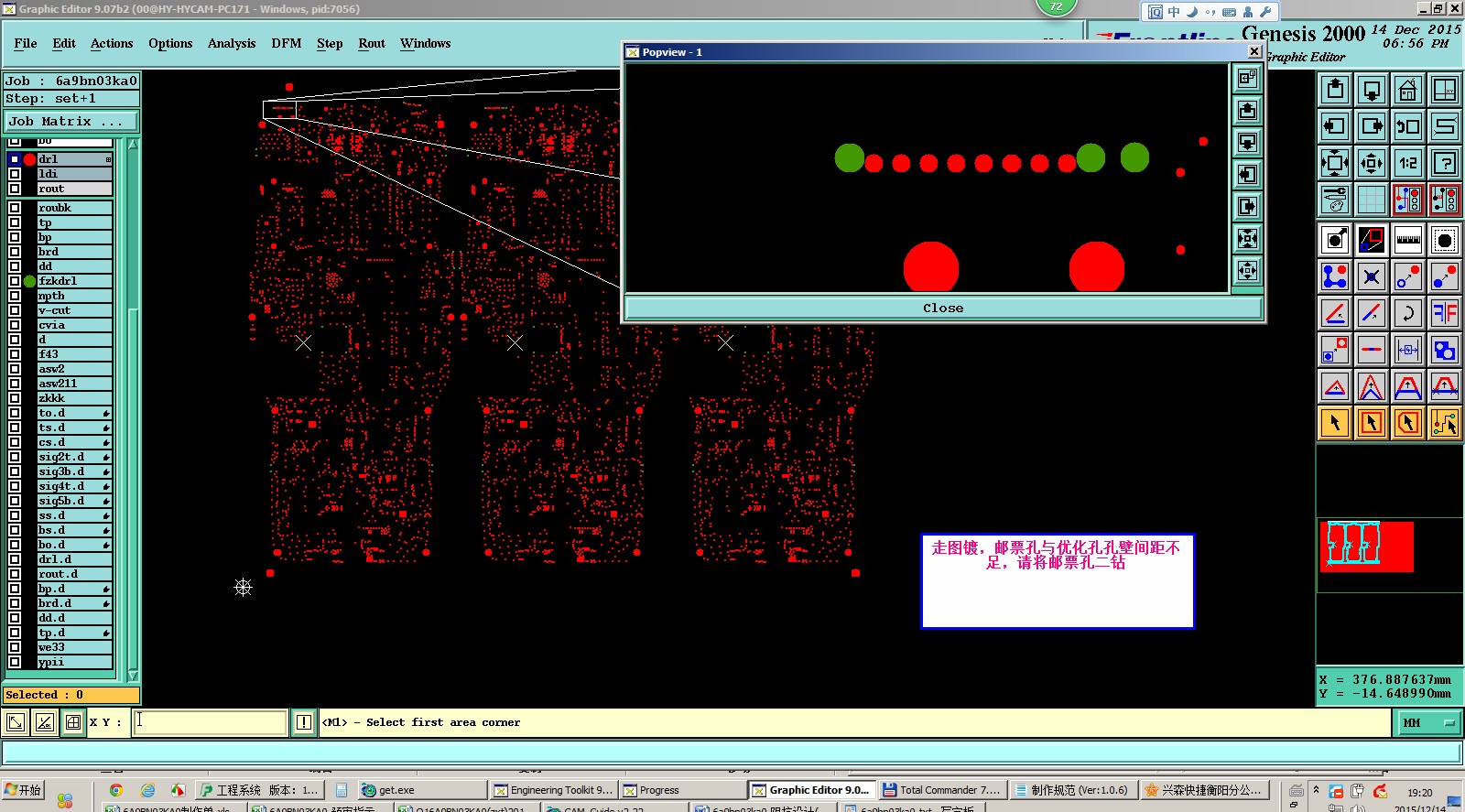Image resolution: width=1465 pixels, height=812 pixels.
Task: Toggle the ldi layer checkbox
Action: (x=15, y=174)
